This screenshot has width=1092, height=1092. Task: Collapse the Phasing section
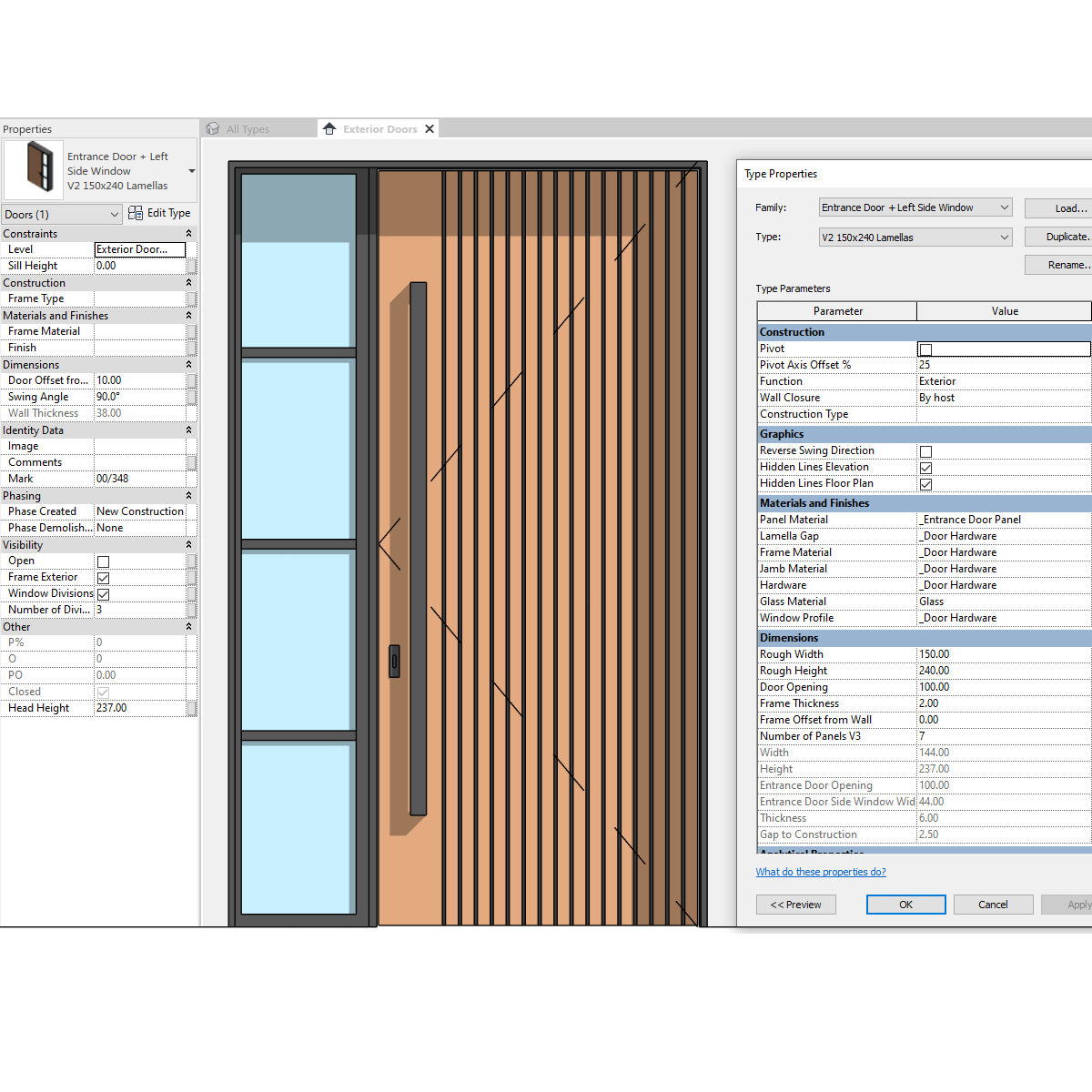[x=188, y=496]
